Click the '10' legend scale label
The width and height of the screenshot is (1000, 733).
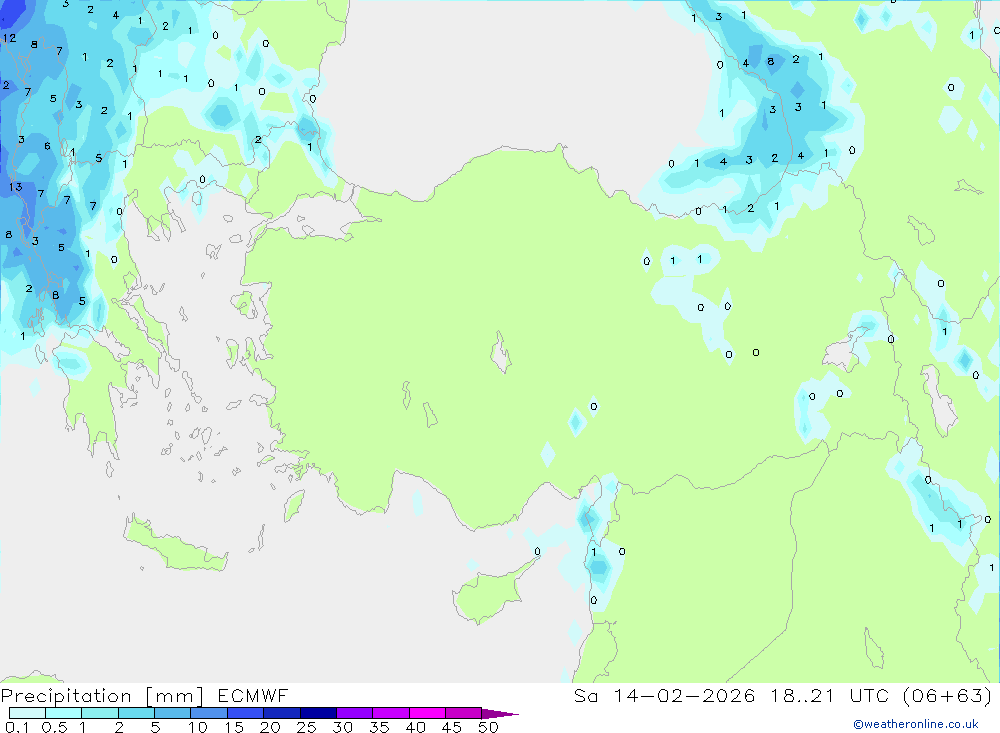[x=198, y=727]
